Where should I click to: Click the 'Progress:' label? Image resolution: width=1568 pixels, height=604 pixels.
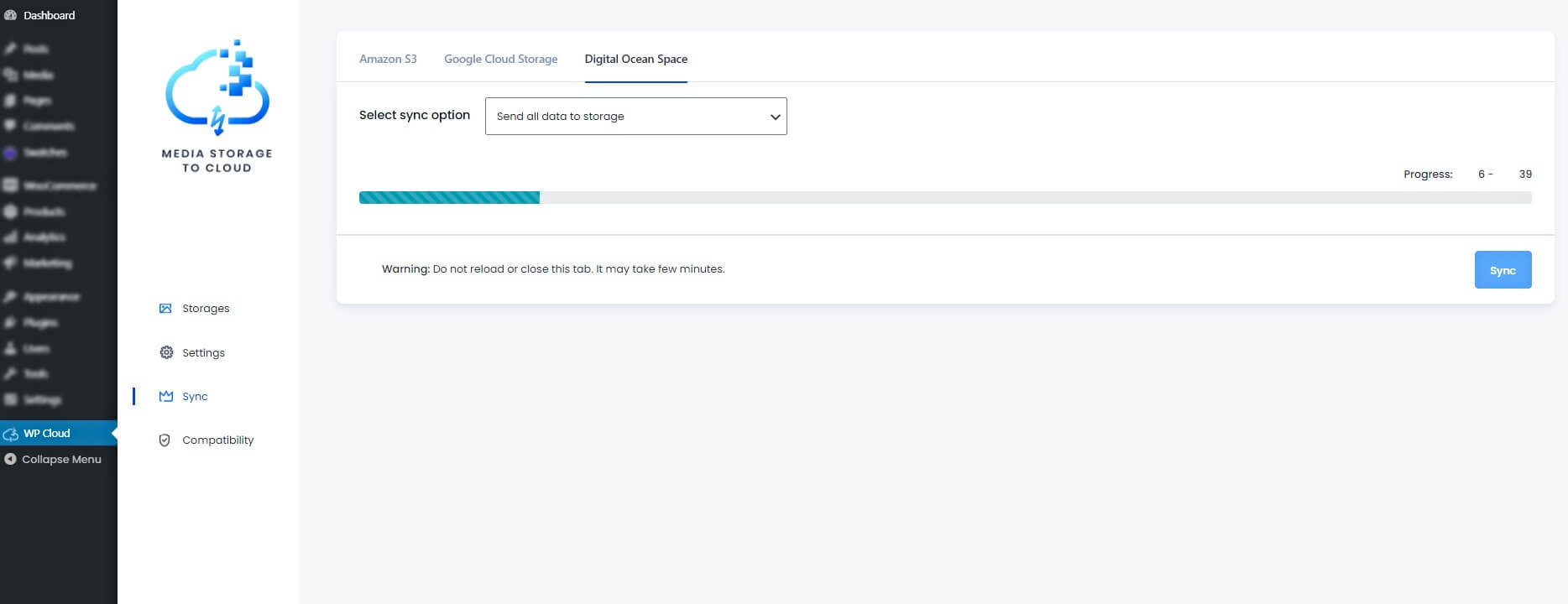(x=1428, y=174)
